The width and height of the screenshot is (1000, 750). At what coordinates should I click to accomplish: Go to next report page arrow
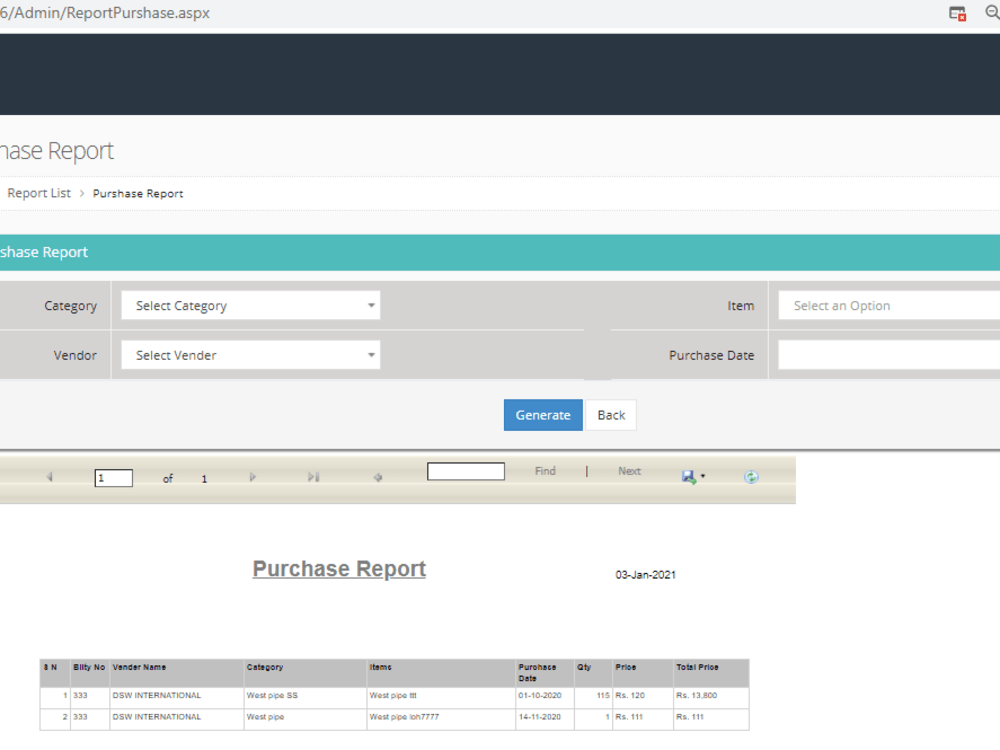pos(253,477)
